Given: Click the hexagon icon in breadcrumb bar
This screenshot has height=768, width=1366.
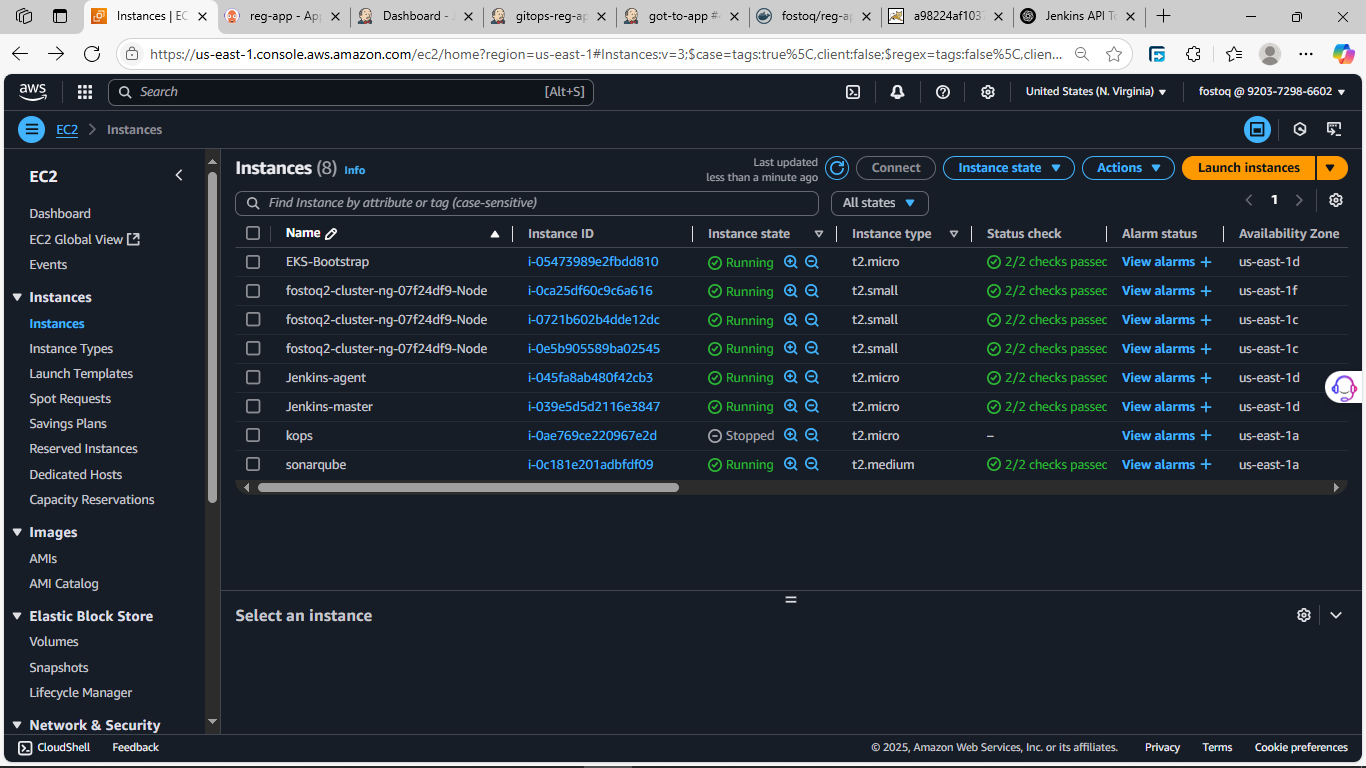Looking at the screenshot, I should point(1300,129).
